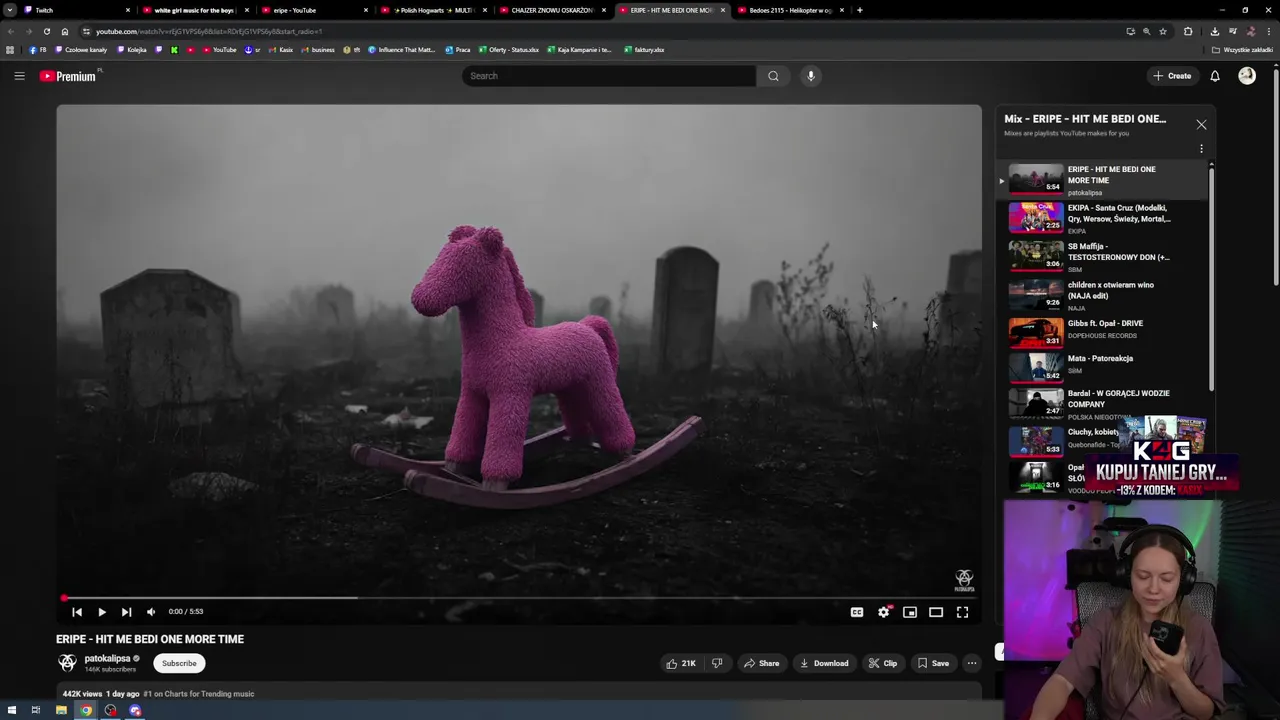Switch to miniplayer mode
This screenshot has height=720, width=1280.
coord(910,612)
